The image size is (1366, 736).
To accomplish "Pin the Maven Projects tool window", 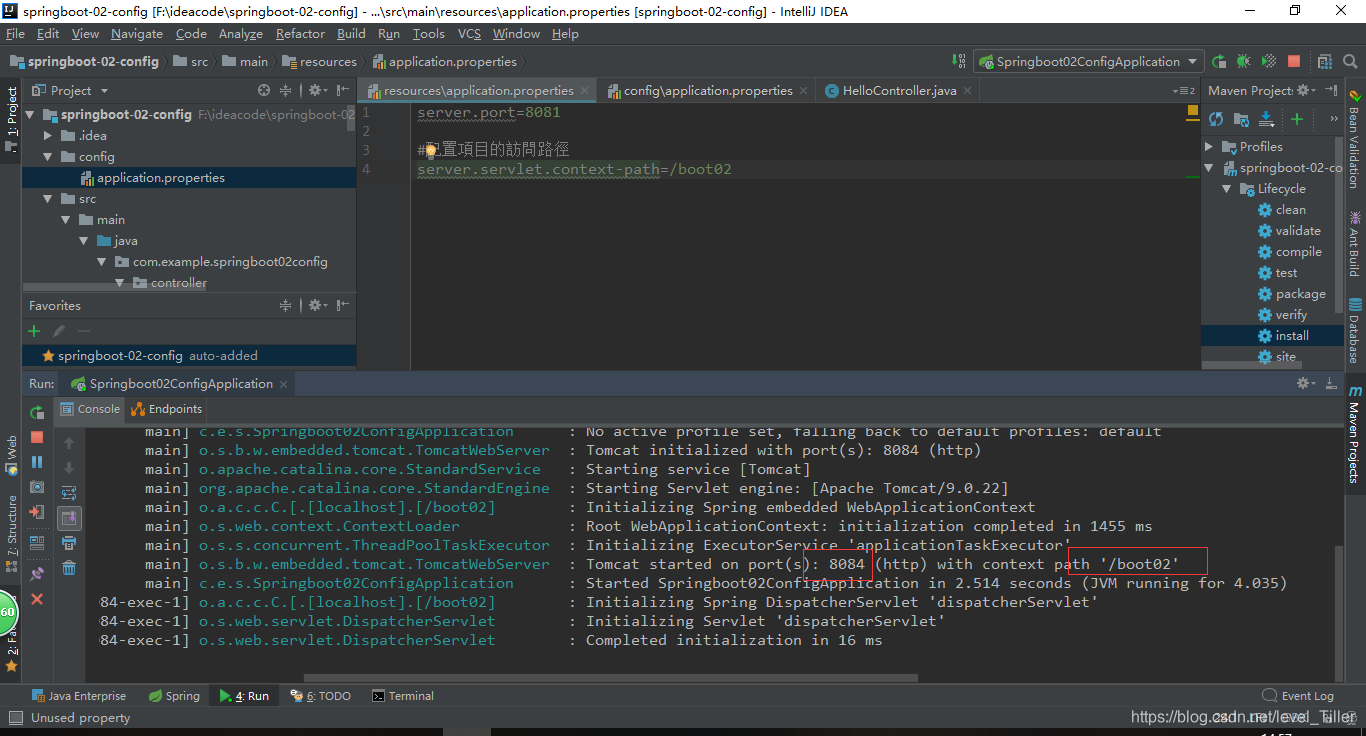I will click(x=1303, y=89).
